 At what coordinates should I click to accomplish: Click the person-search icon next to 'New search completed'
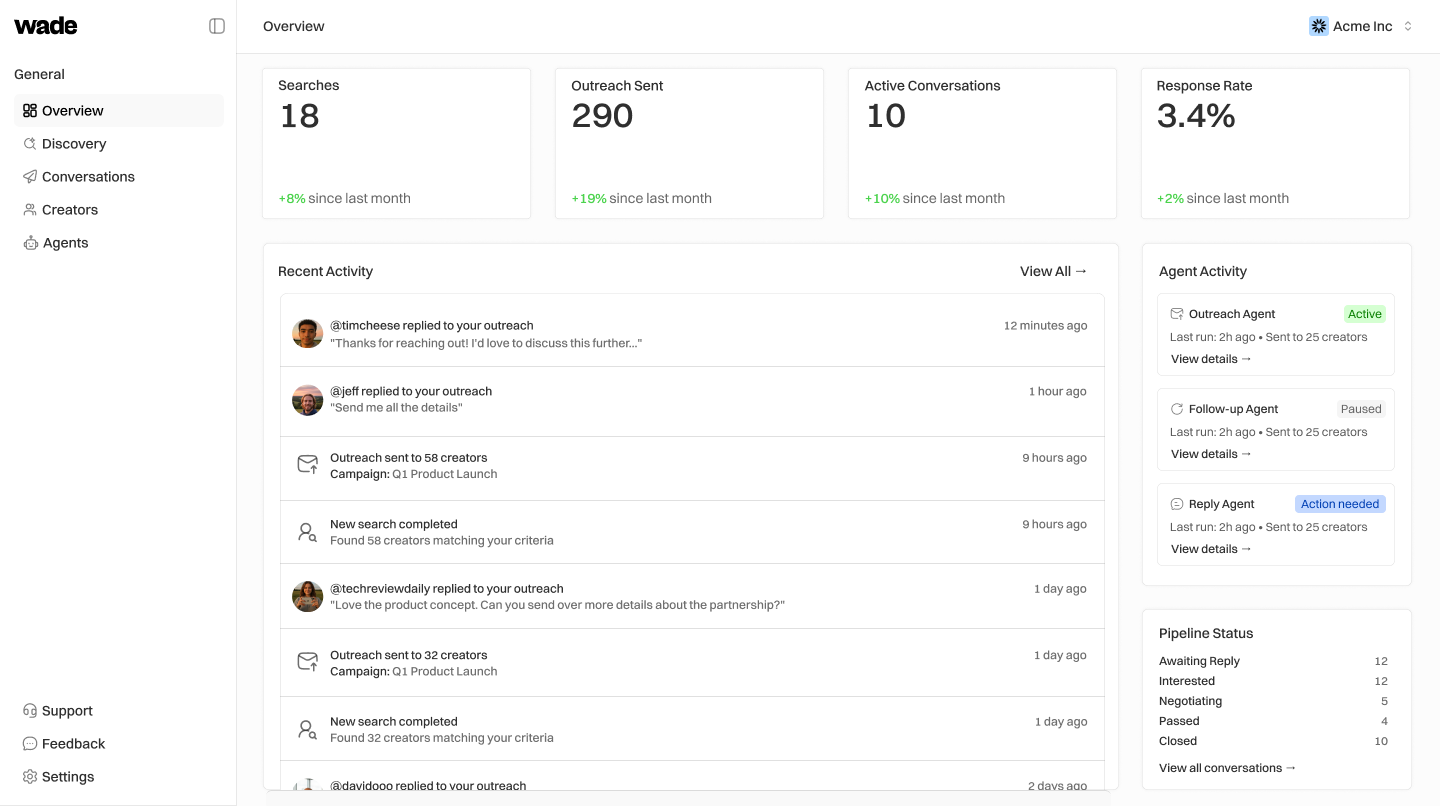(x=307, y=531)
